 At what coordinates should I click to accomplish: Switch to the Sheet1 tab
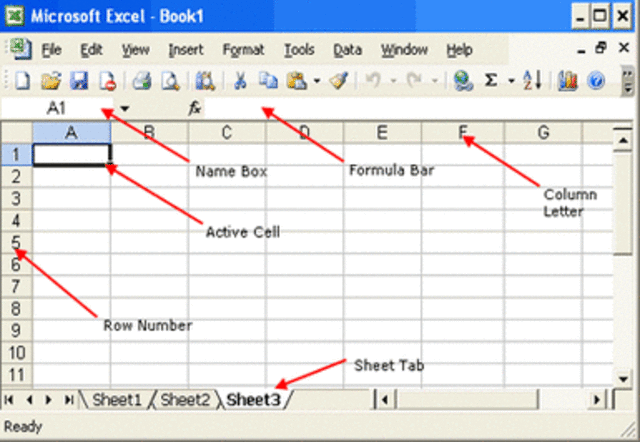coord(117,400)
